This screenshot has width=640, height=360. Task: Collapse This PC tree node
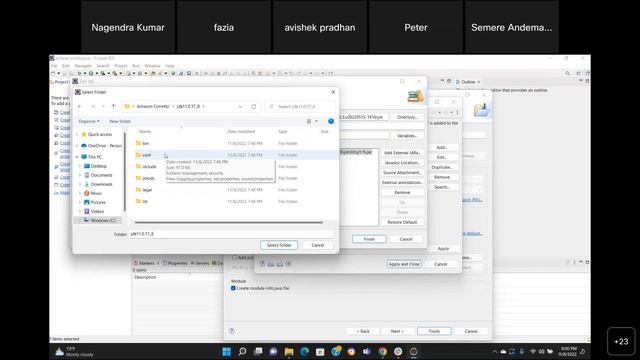pos(77,157)
